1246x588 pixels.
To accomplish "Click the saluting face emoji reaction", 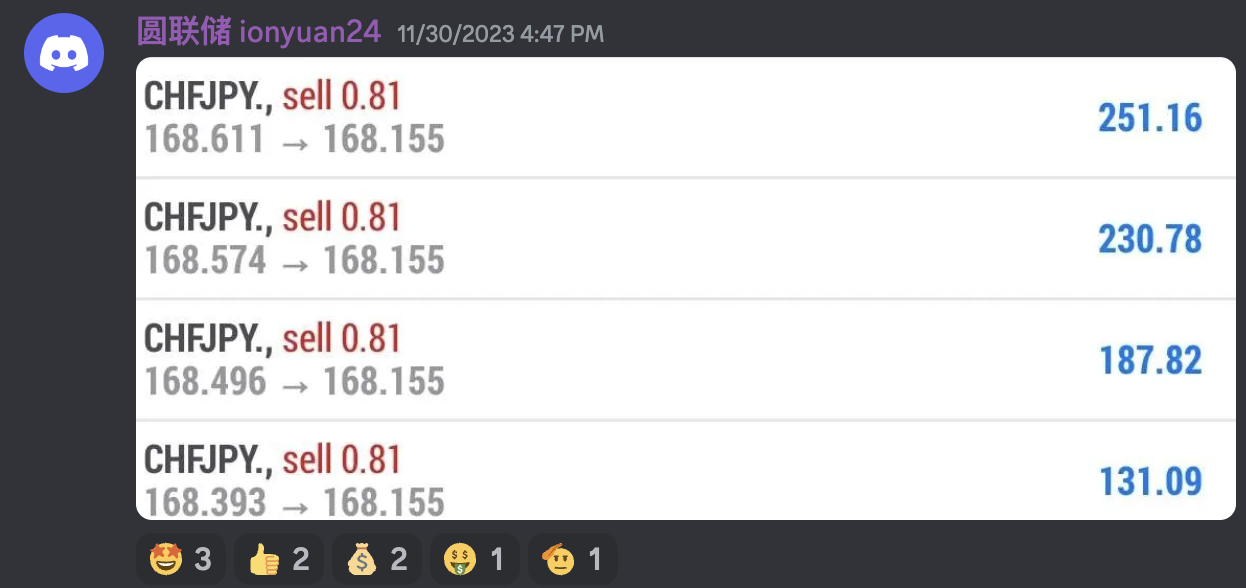I will coord(572,559).
